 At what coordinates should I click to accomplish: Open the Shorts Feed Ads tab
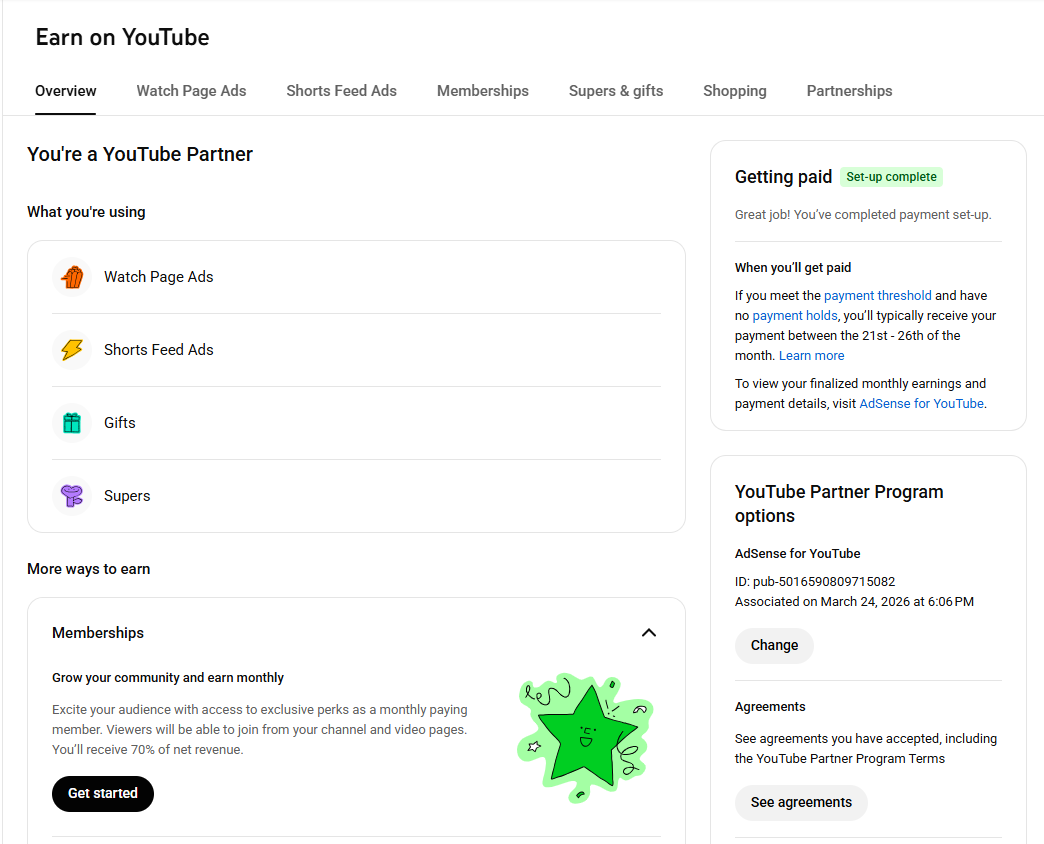[342, 91]
